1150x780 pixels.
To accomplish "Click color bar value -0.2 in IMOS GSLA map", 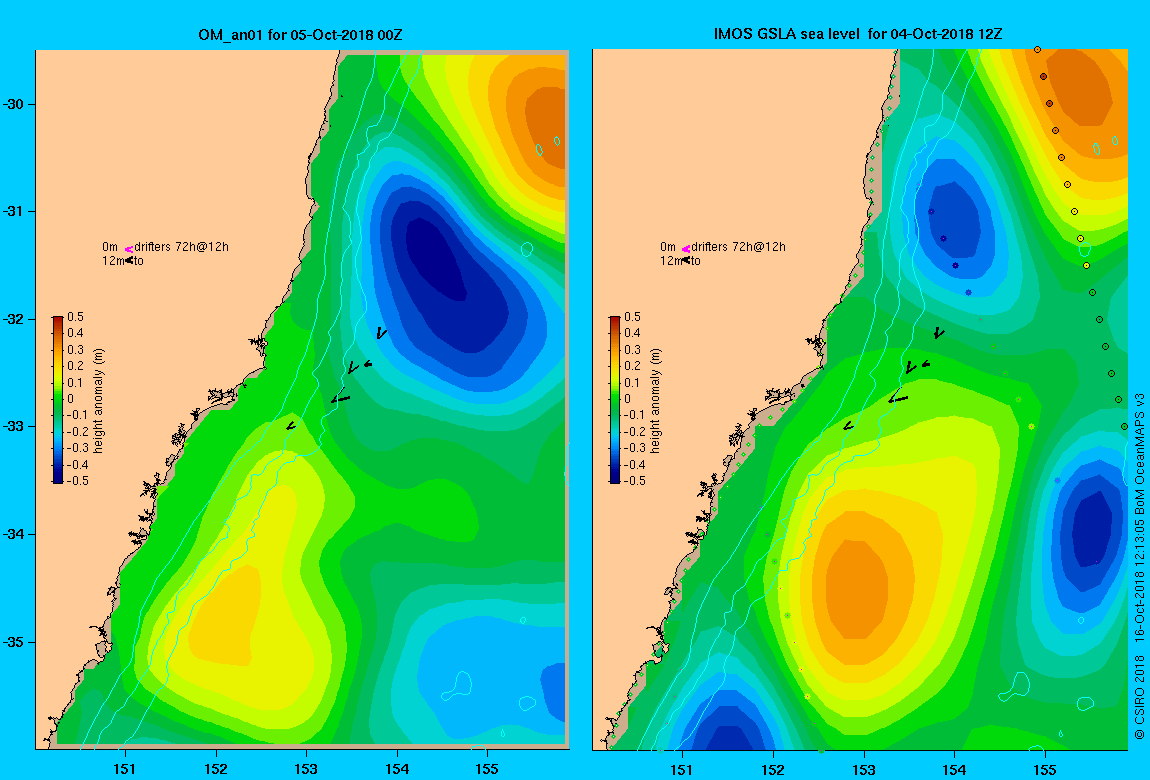I will click(634, 432).
